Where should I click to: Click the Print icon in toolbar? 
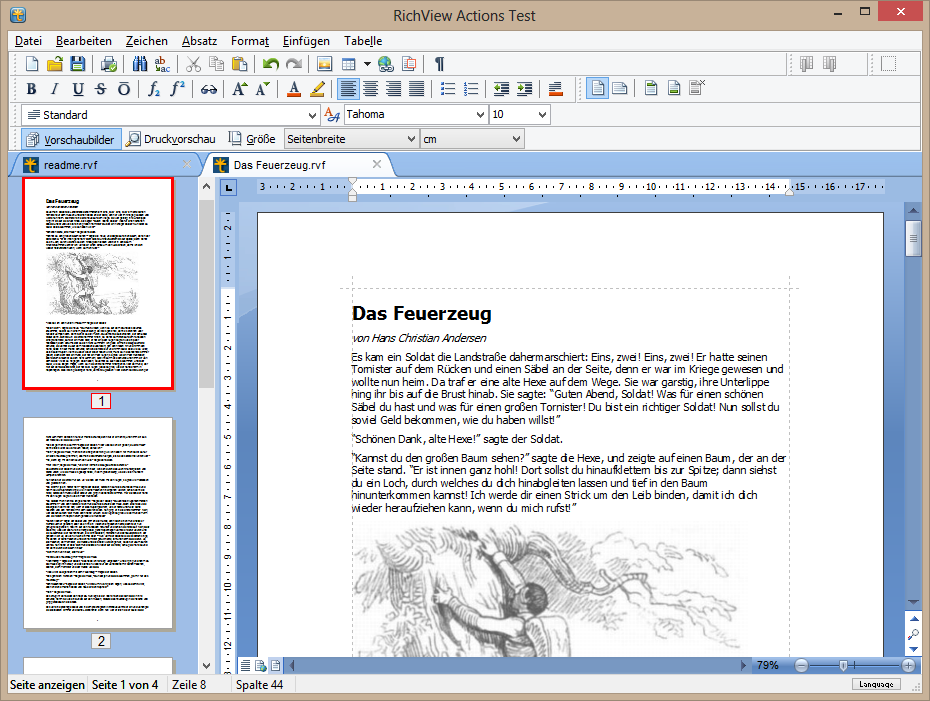(109, 64)
